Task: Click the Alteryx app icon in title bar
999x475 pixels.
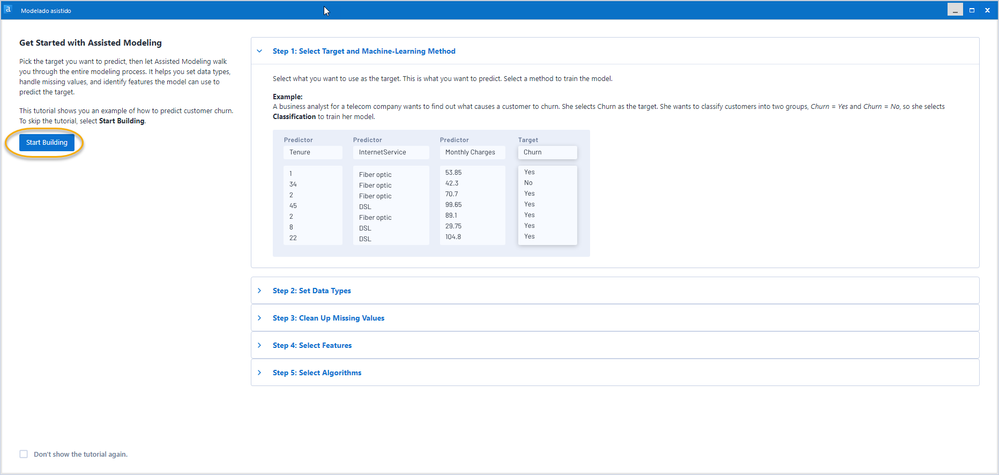Action: (x=8, y=10)
